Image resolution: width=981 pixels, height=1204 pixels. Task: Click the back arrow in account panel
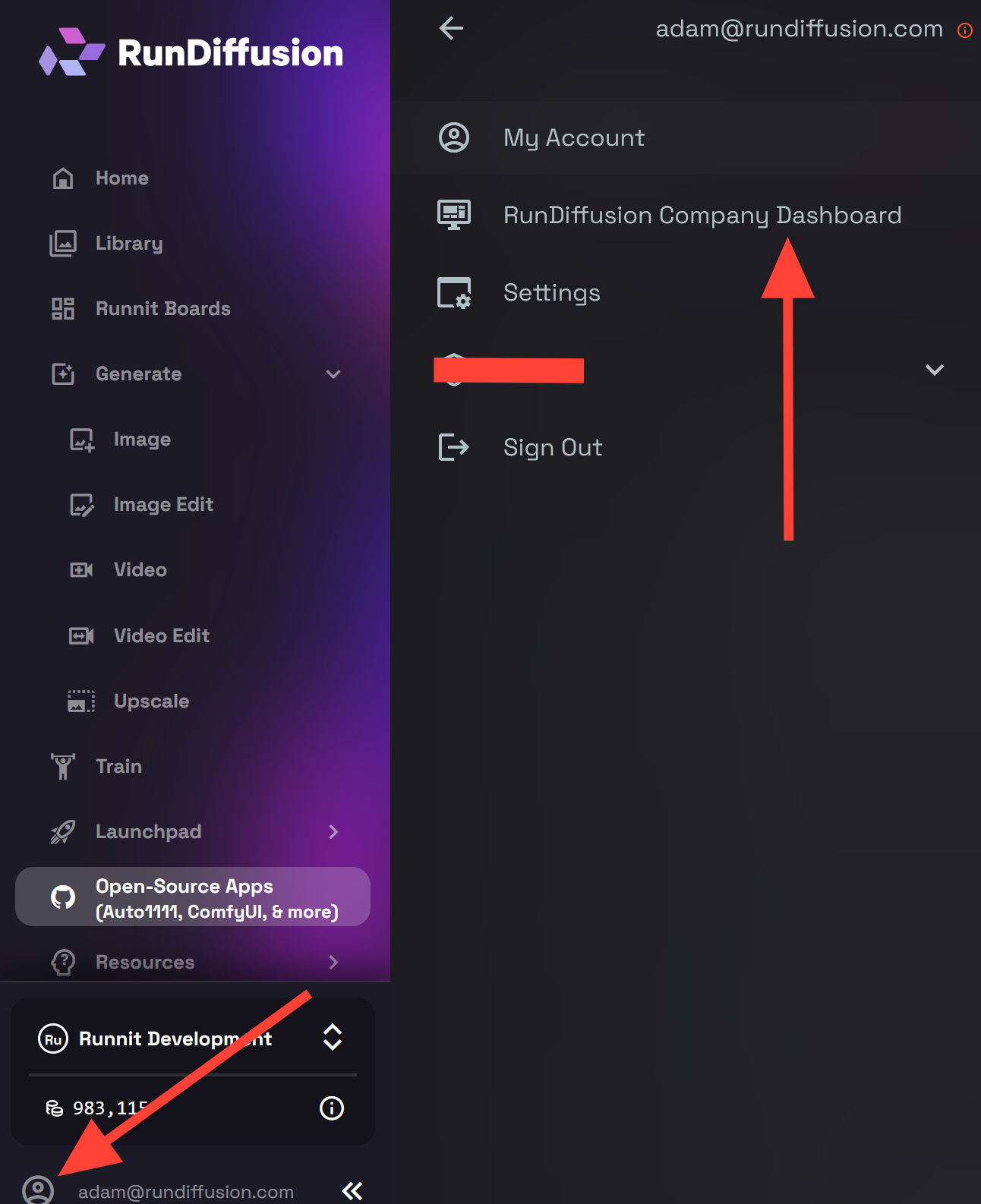pos(451,29)
